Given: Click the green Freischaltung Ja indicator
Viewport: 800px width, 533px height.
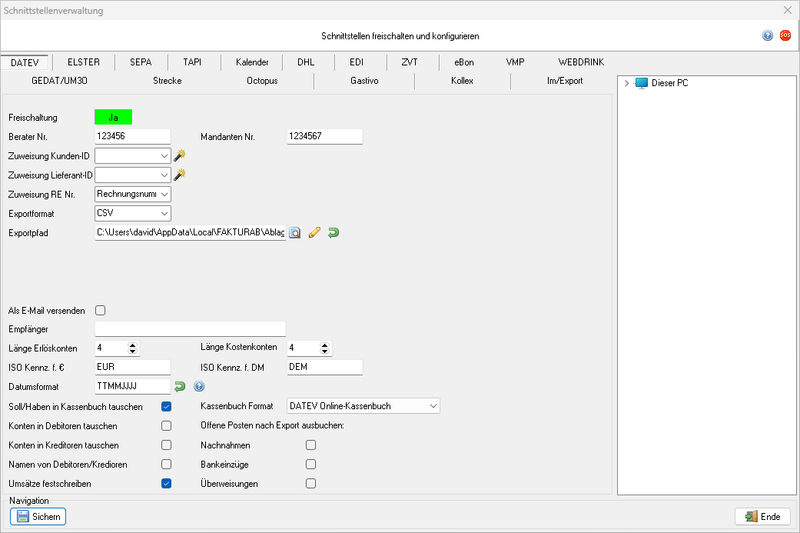Looking at the screenshot, I should coord(113,118).
